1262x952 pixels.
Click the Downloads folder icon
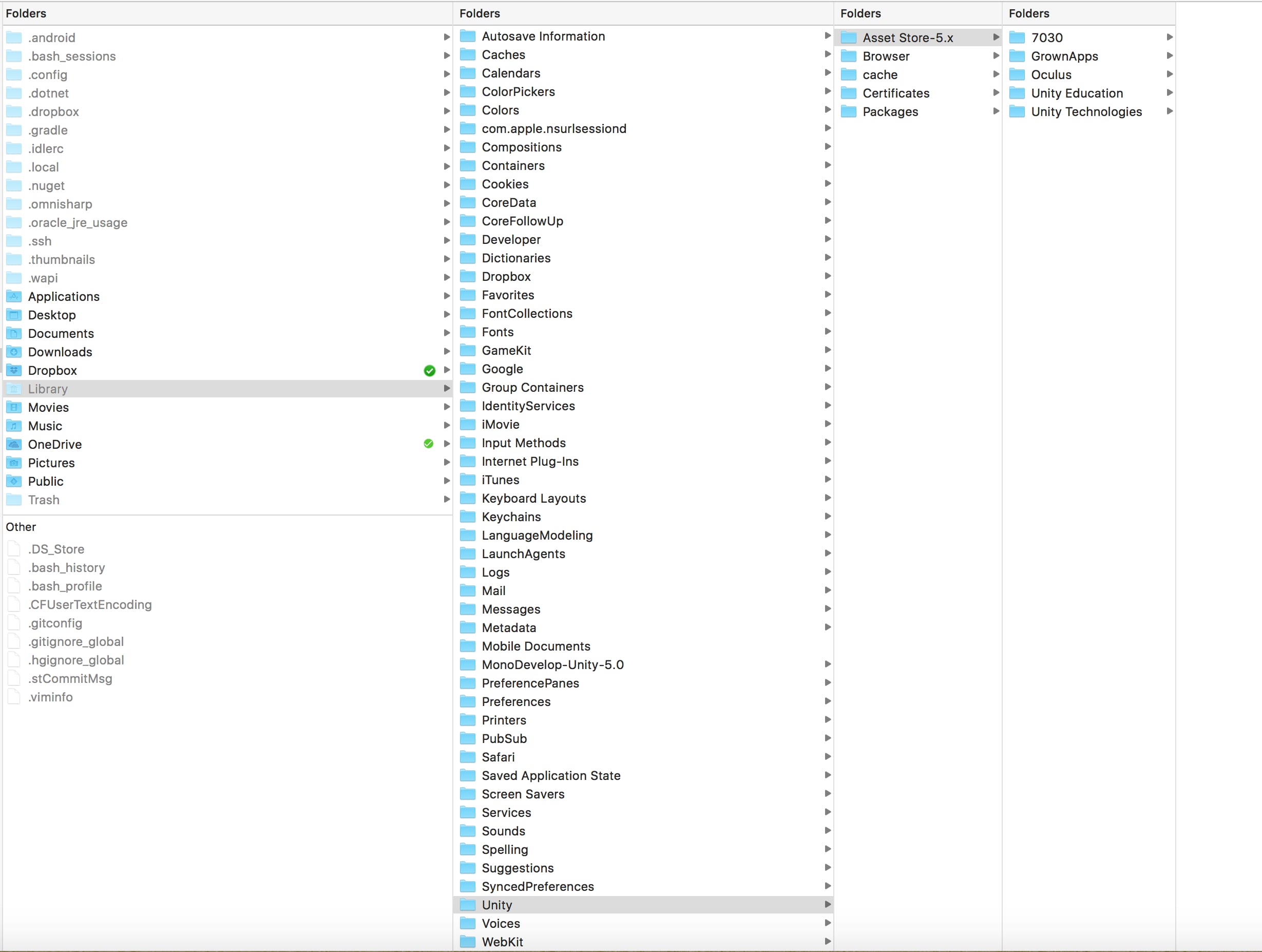[x=14, y=352]
